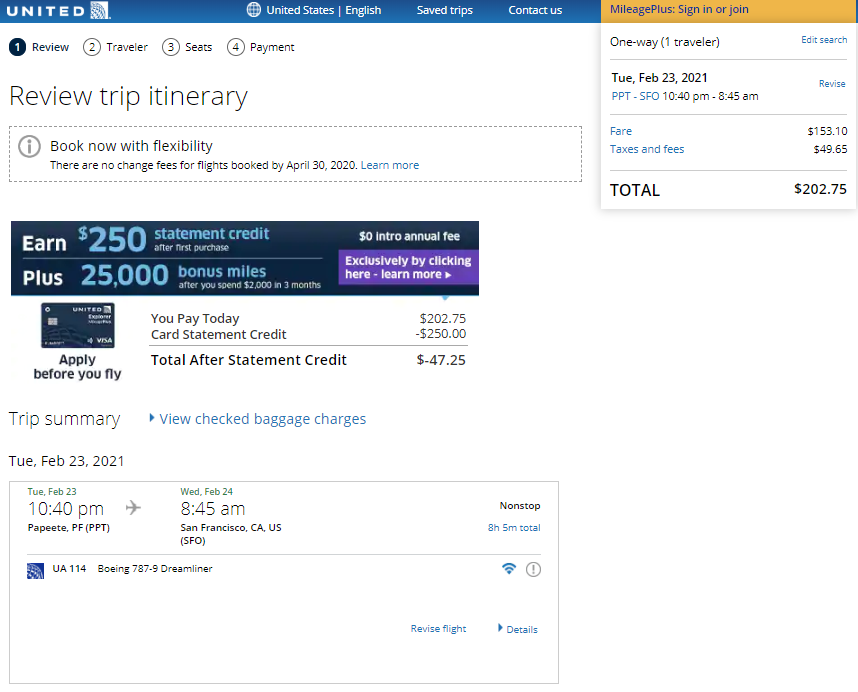Select step 1 Review

pyautogui.click(x=39, y=47)
